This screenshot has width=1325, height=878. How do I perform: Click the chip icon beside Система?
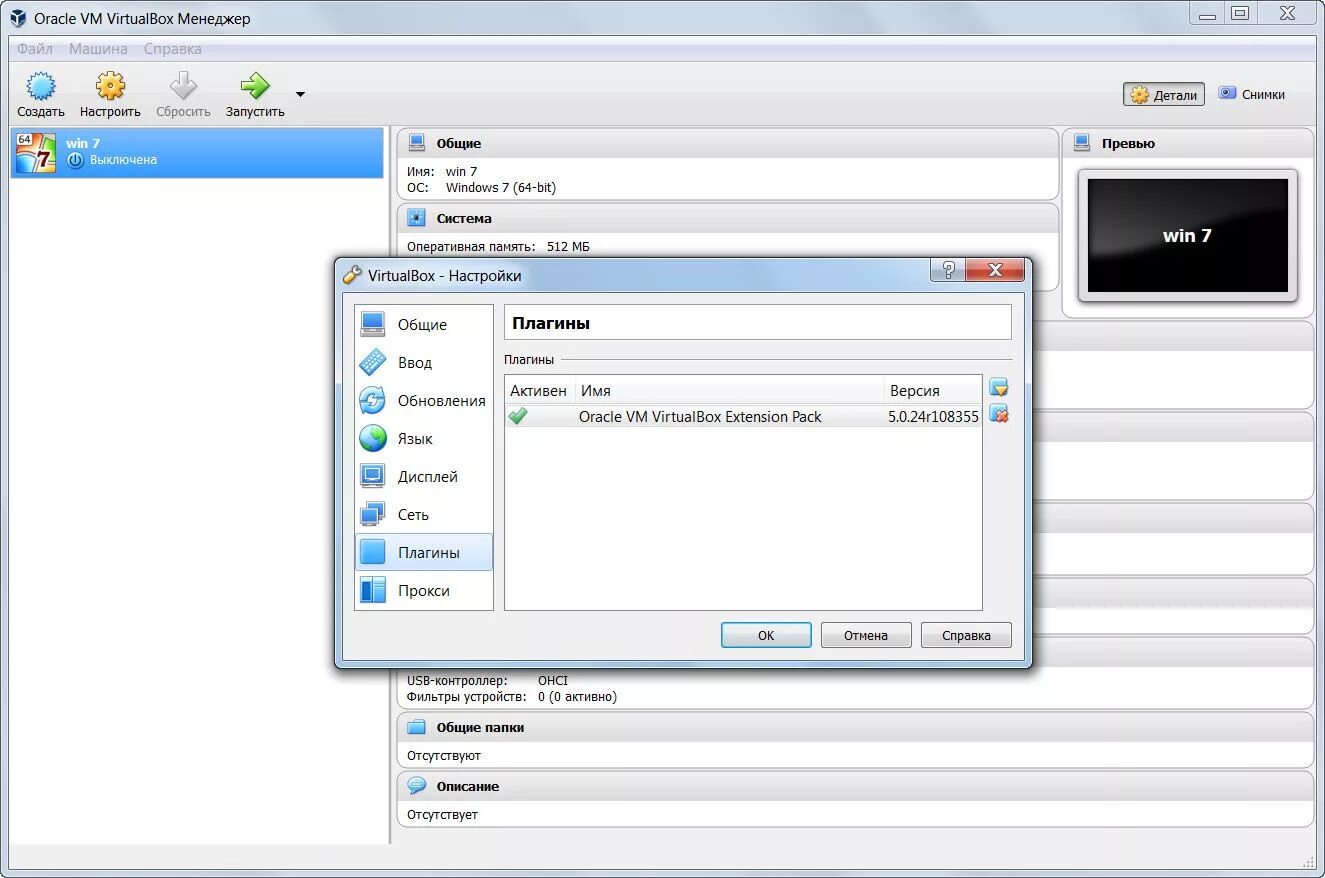pos(417,218)
